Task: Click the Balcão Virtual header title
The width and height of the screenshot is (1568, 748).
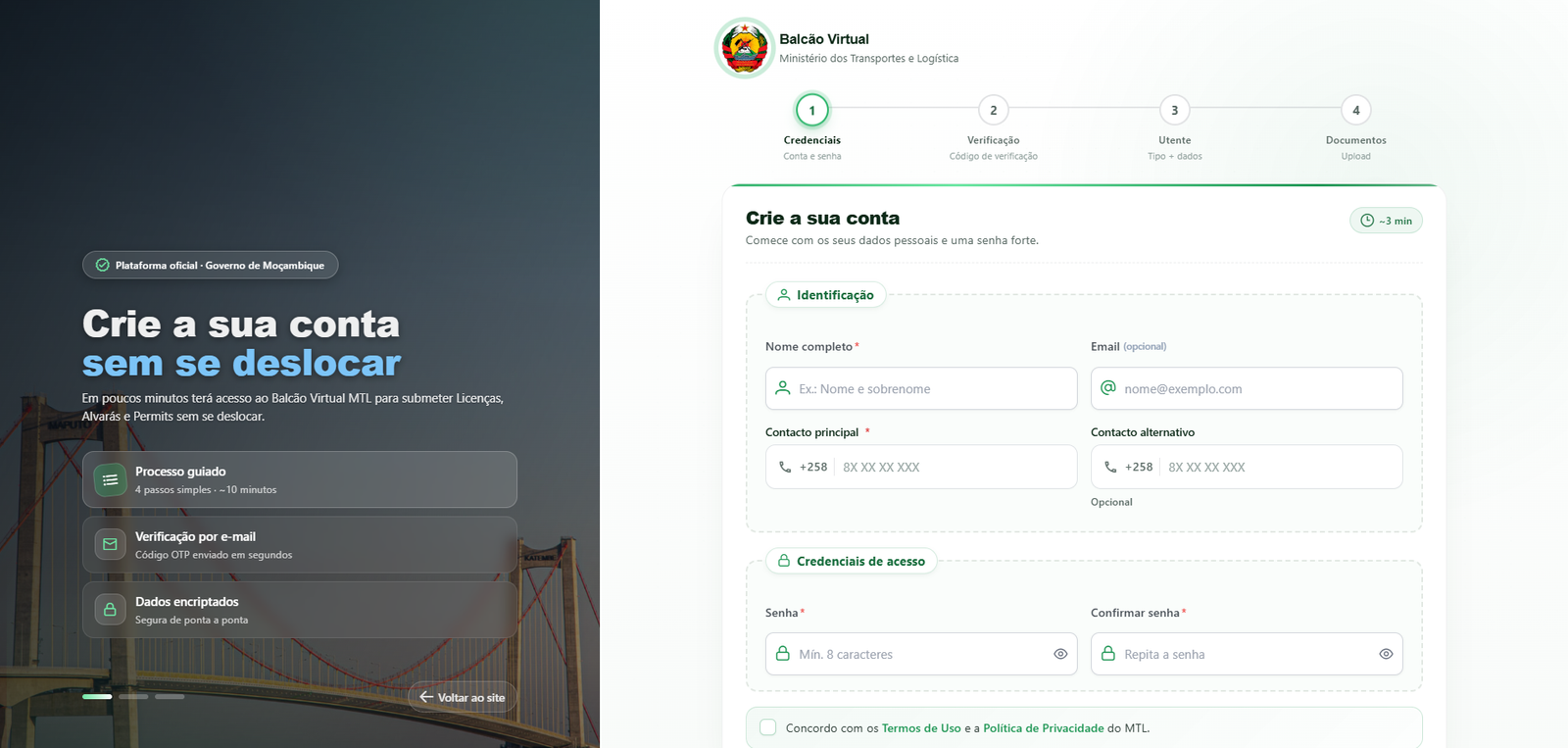Action: [824, 39]
